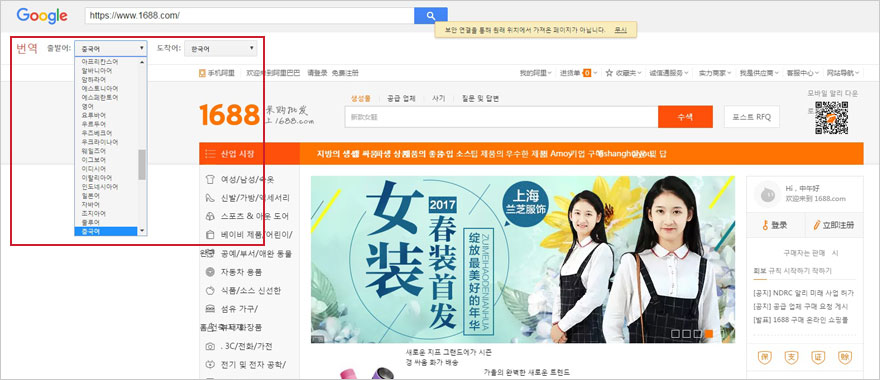Viewport: 880px width, 380px height.
Task: Click the blue Google search magnifier button
Action: pos(430,15)
